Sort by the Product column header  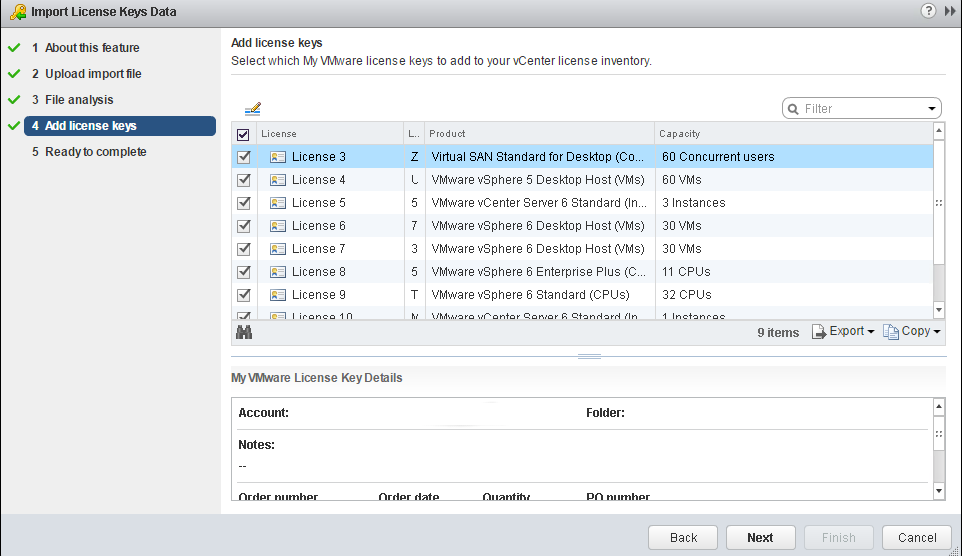coord(539,134)
